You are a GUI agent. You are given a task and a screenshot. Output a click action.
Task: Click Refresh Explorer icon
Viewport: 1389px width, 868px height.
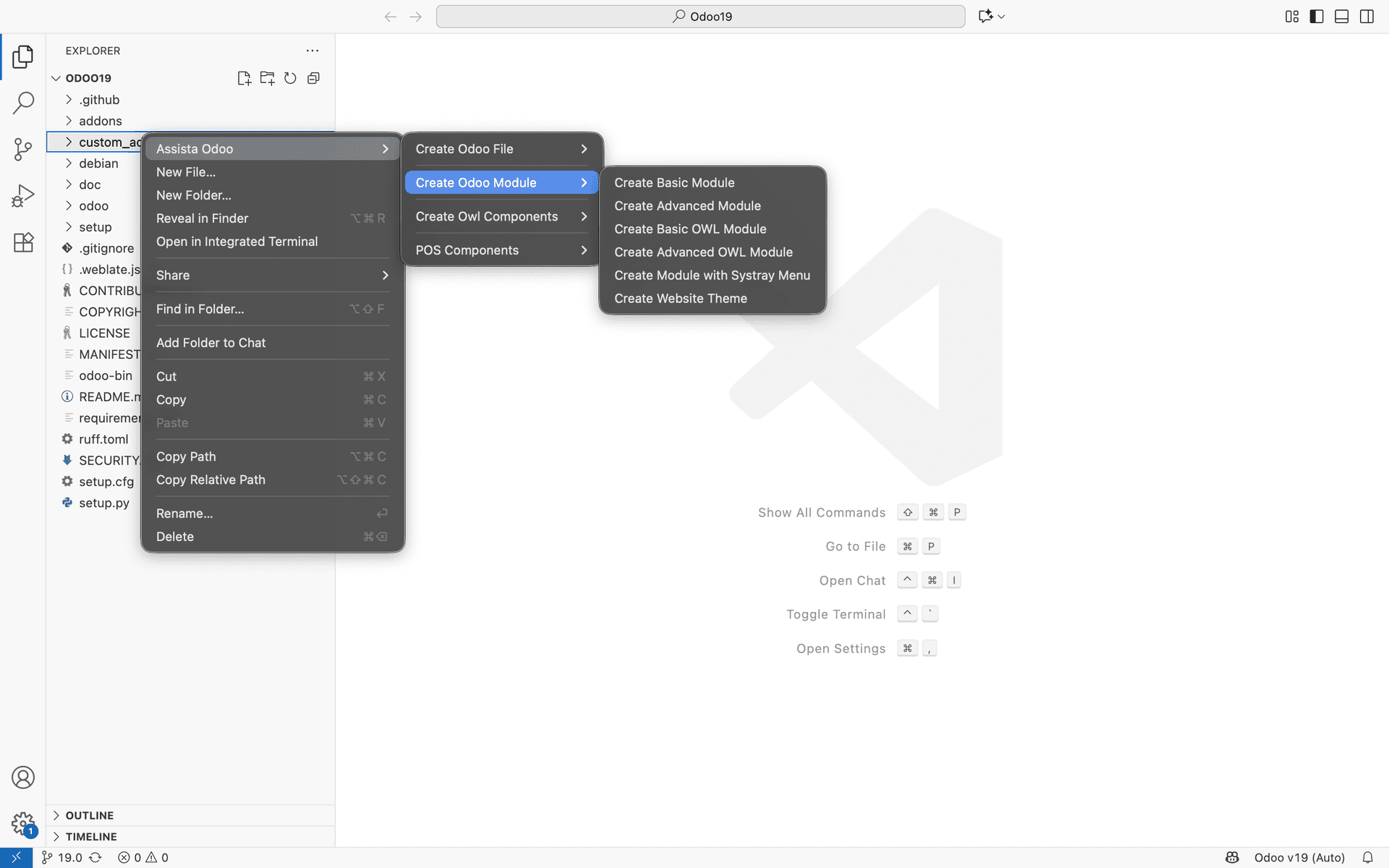coord(290,78)
